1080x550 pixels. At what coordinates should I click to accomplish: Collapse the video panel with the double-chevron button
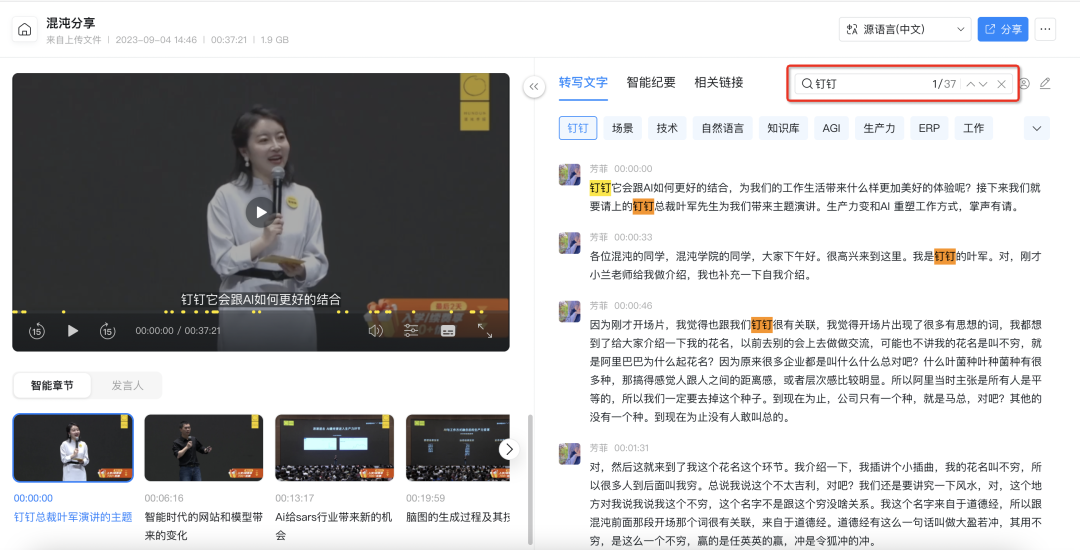[x=534, y=87]
